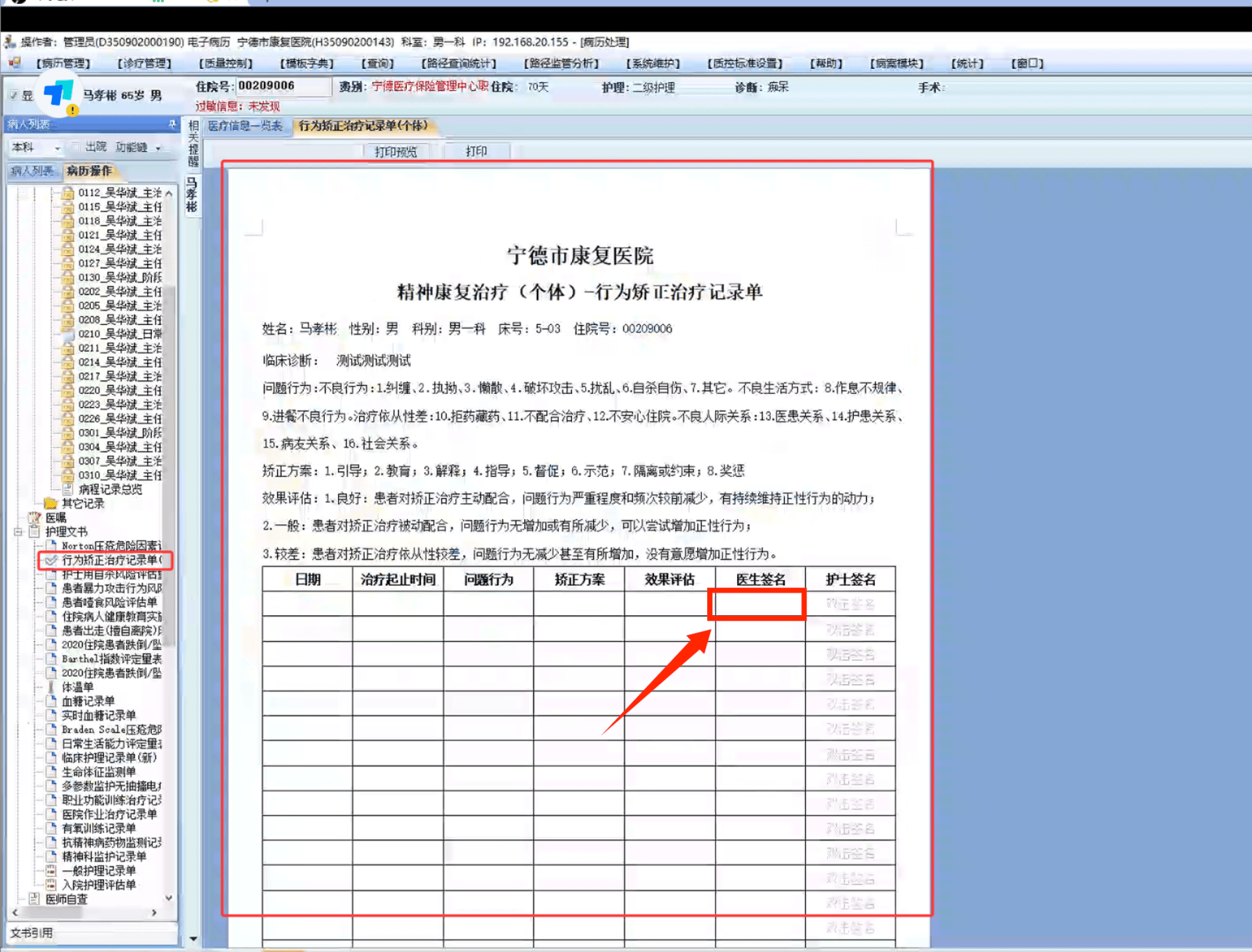The width and height of the screenshot is (1252, 952).
Task: Open the 统计 menu
Action: tap(967, 64)
